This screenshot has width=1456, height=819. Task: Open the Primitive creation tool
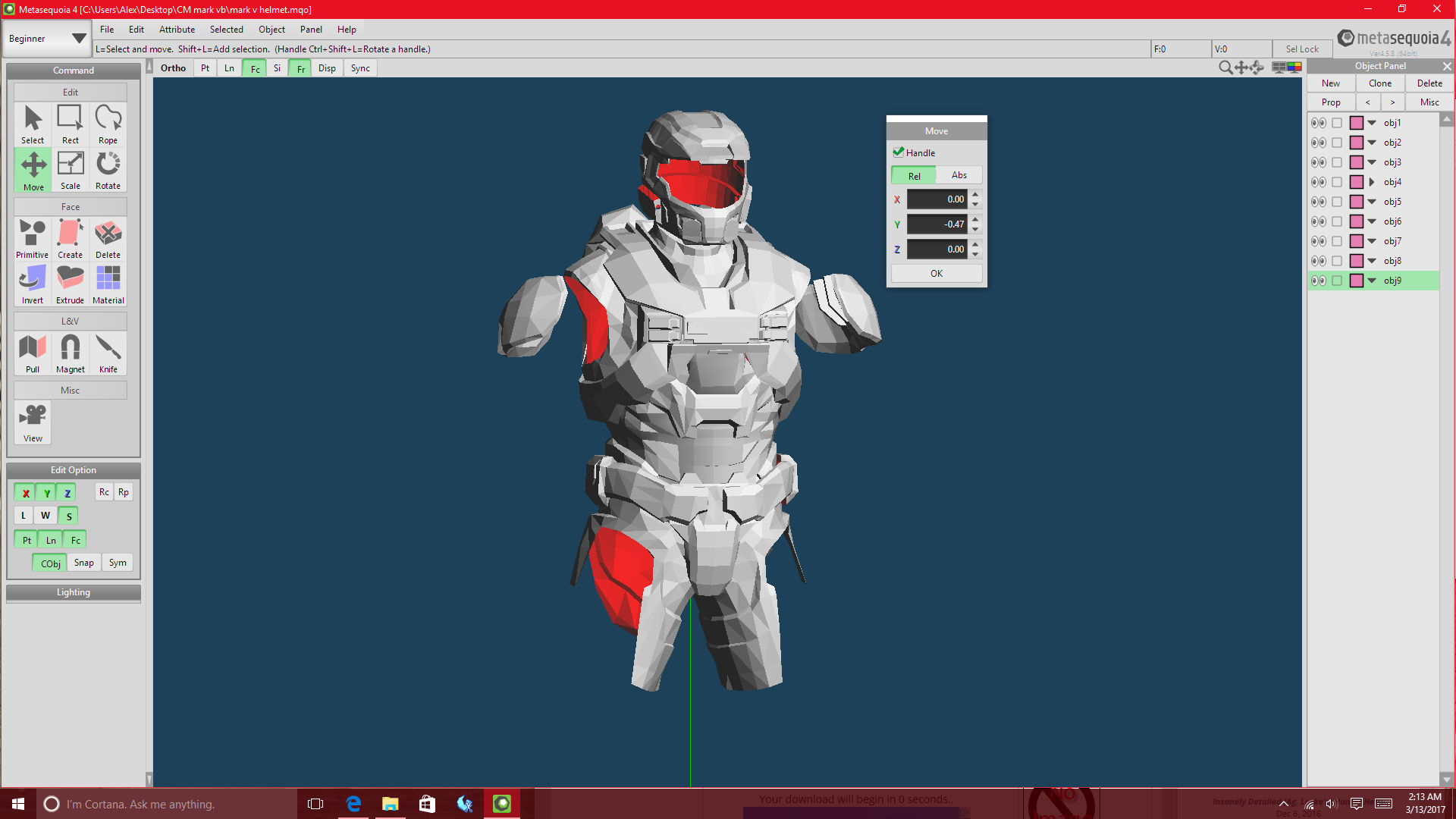[x=33, y=239]
